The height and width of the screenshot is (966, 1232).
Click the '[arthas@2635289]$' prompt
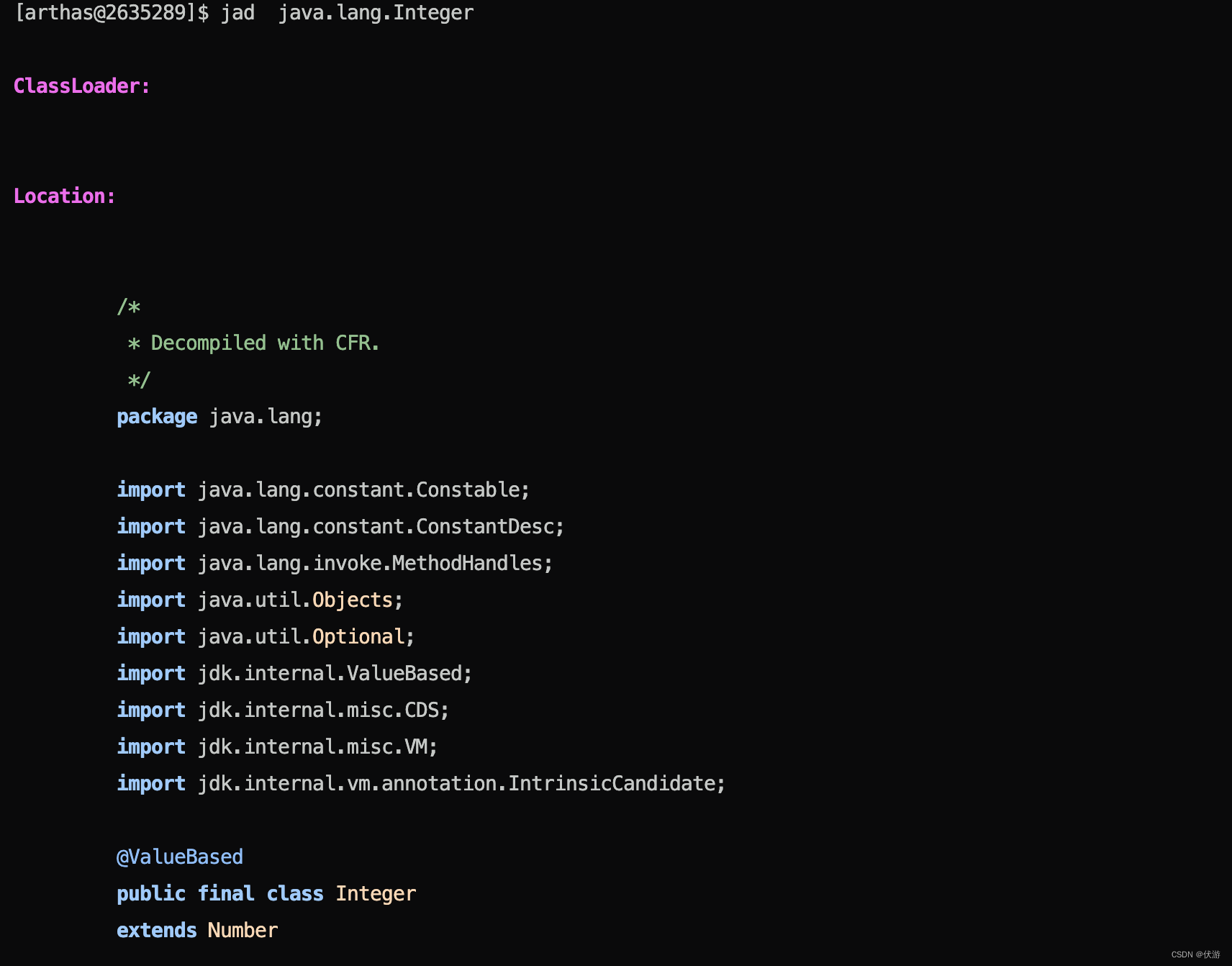[112, 13]
